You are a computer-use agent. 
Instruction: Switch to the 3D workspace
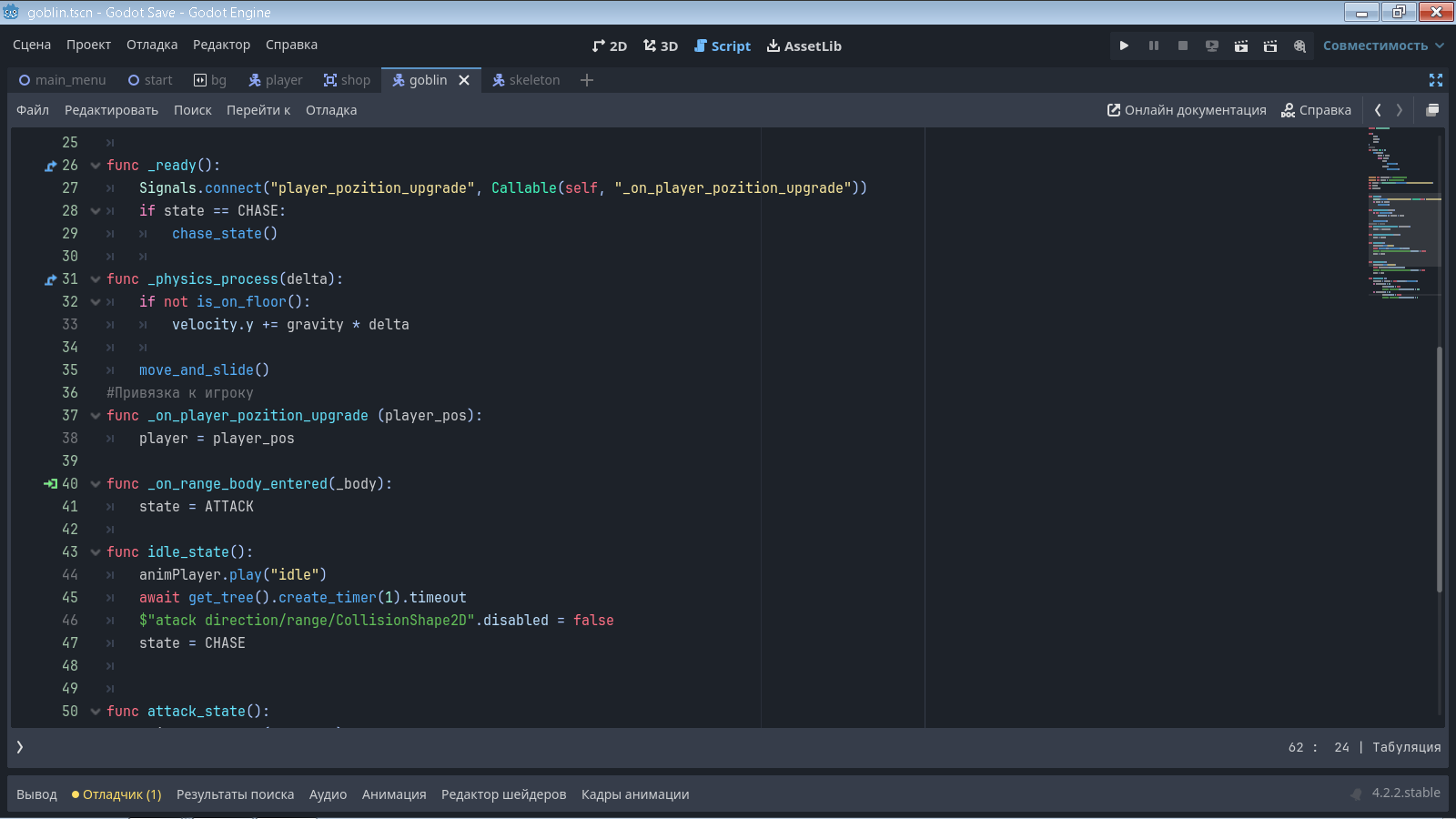pyautogui.click(x=661, y=45)
